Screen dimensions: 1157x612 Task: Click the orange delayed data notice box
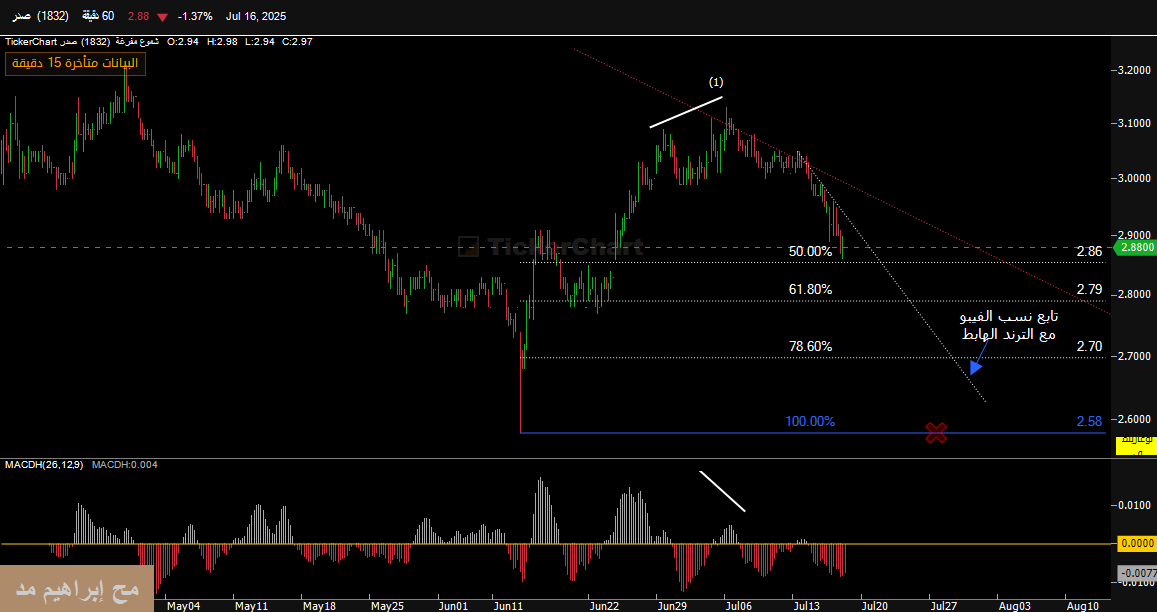(x=77, y=64)
